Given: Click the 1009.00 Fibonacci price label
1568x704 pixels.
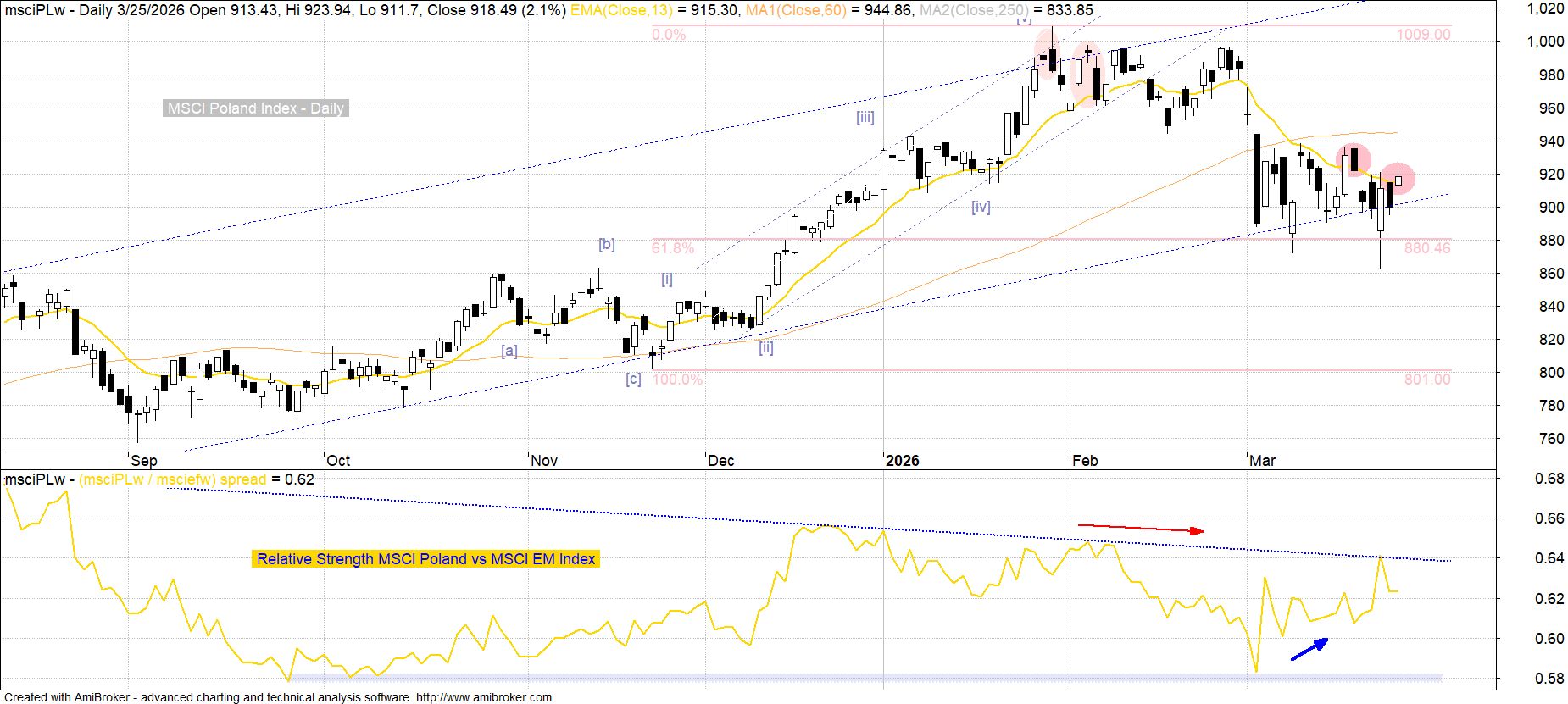Looking at the screenshot, I should click(1423, 35).
